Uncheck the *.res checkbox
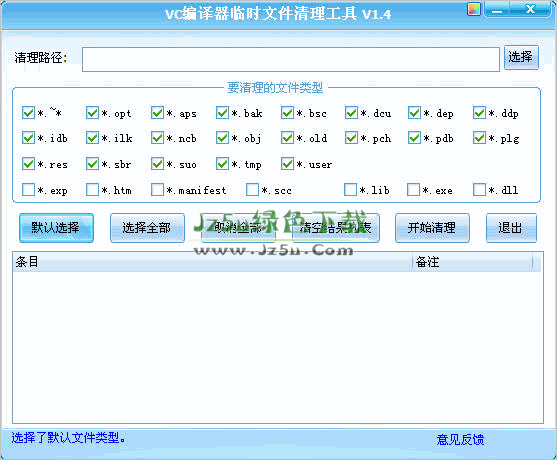557x460 pixels. 28,164
